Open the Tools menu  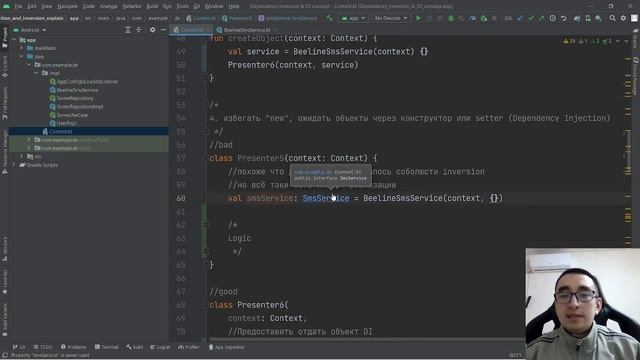182,6
